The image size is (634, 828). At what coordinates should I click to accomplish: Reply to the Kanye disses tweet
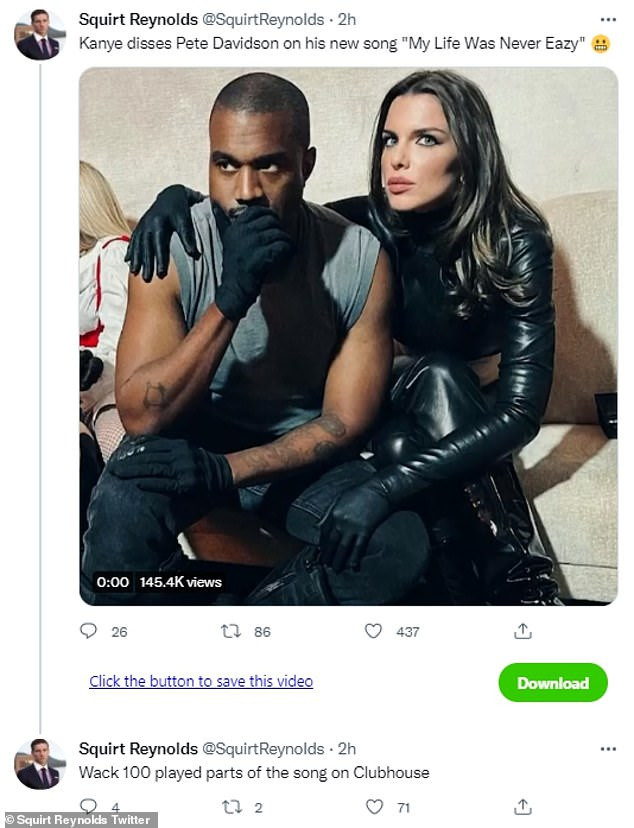[89, 631]
